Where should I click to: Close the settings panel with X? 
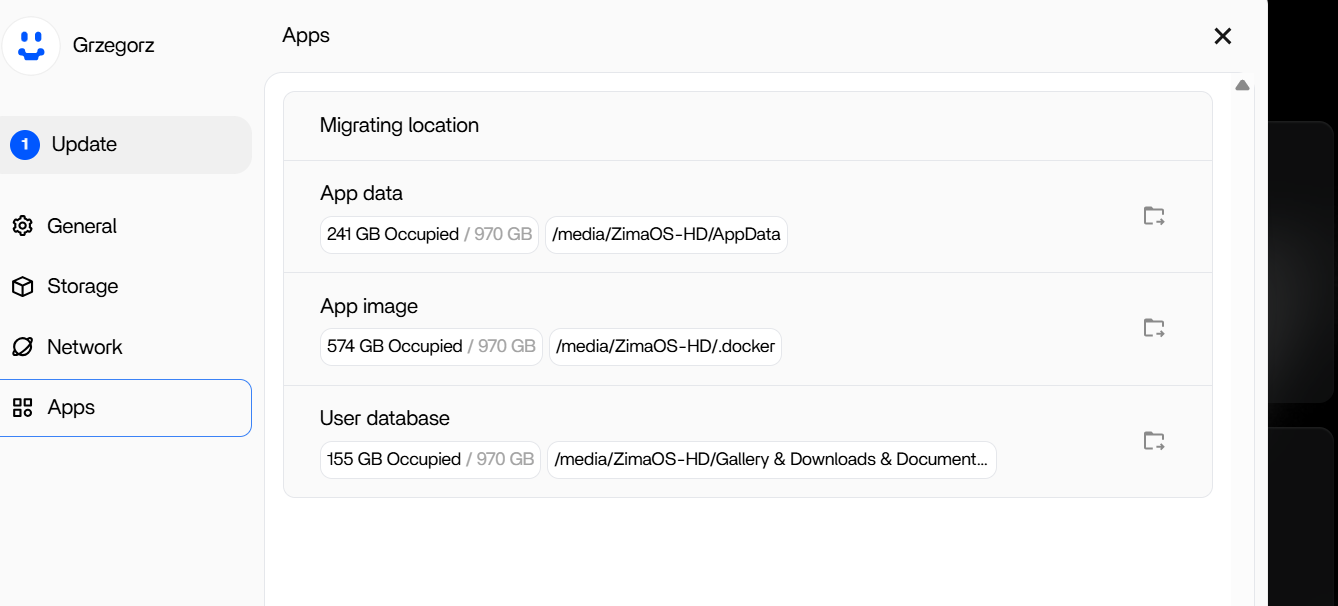click(1222, 37)
